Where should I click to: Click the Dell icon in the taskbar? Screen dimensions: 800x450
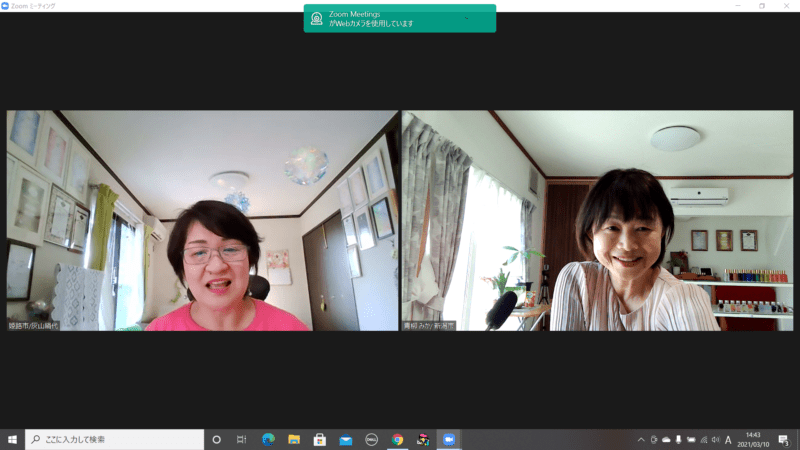[x=371, y=439]
